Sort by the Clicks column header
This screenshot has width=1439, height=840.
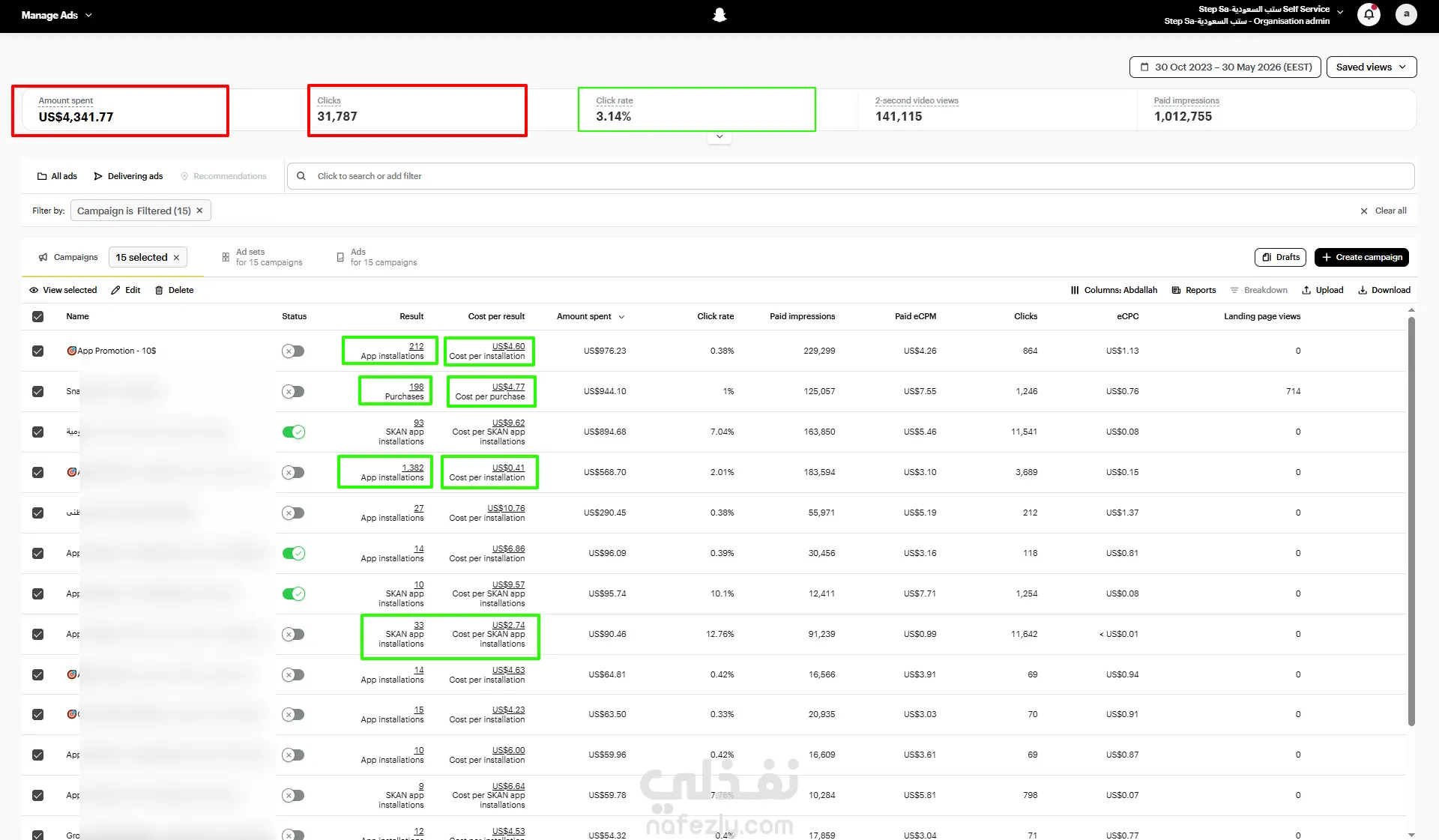point(1025,316)
